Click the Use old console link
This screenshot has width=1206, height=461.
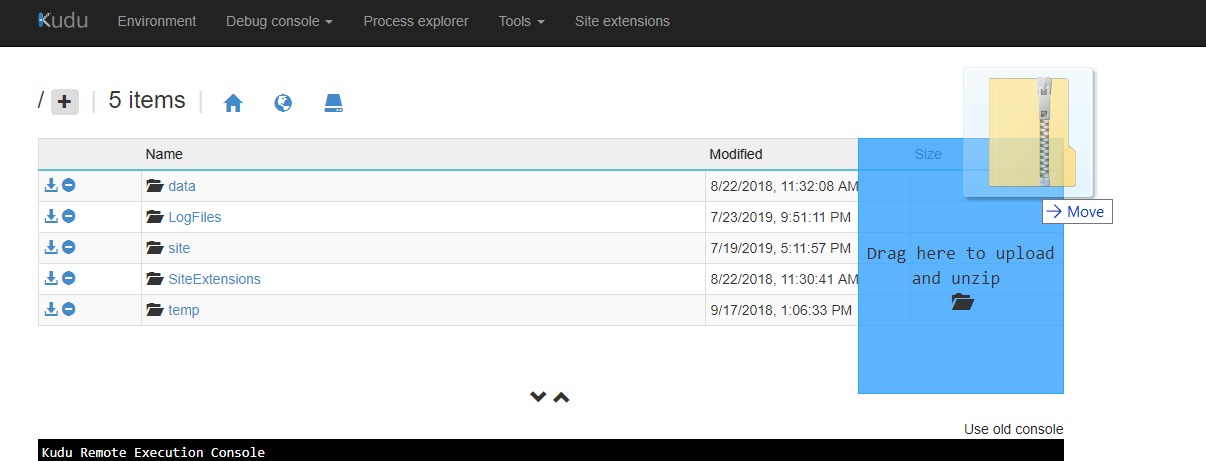1014,429
